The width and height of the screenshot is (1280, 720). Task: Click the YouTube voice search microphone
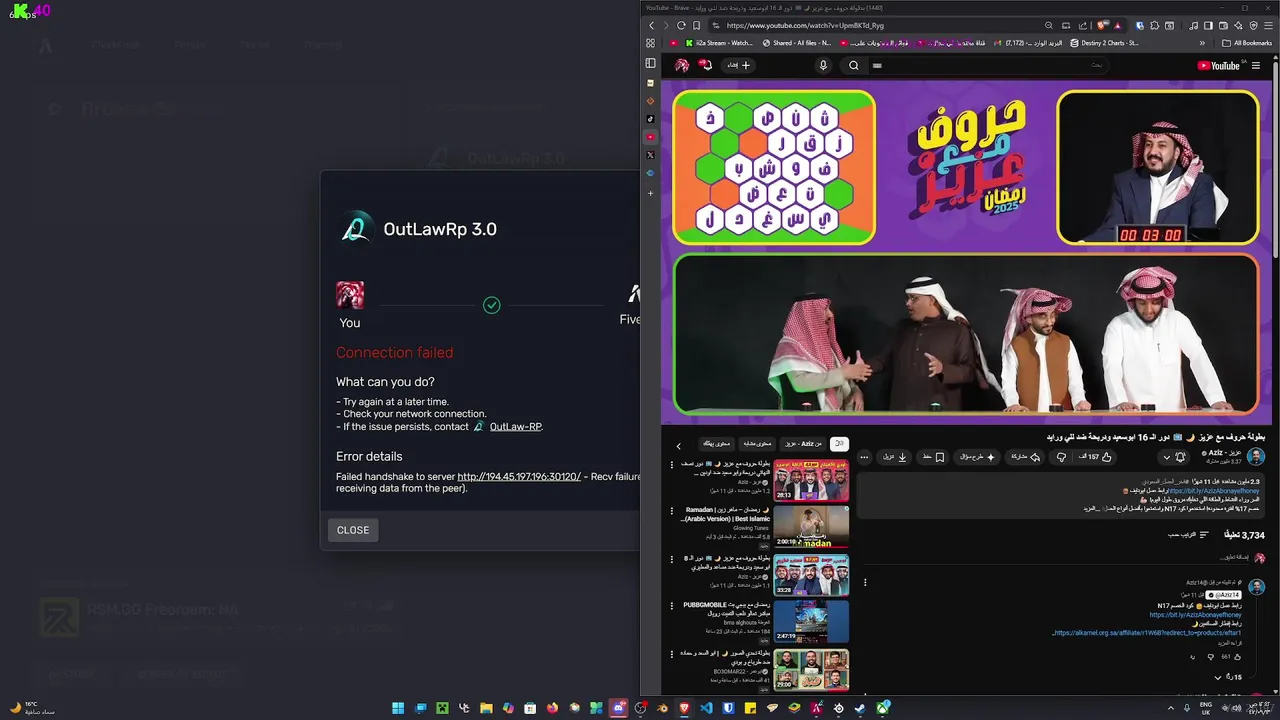click(823, 65)
